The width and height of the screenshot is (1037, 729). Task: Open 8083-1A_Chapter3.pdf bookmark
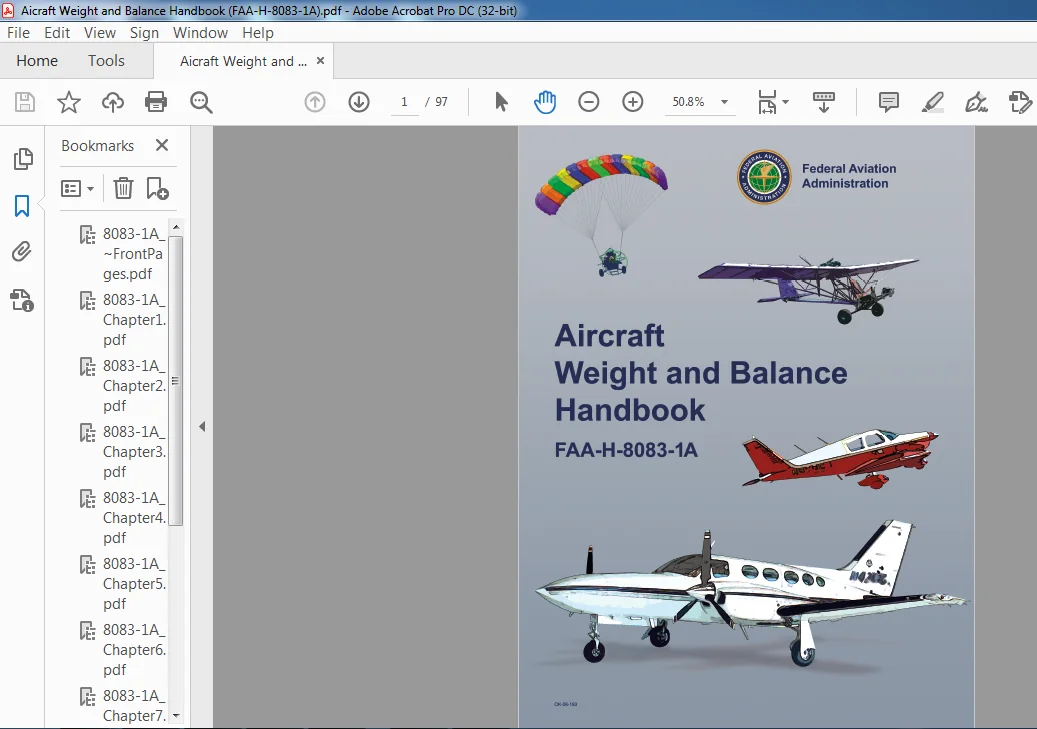[x=134, y=452]
